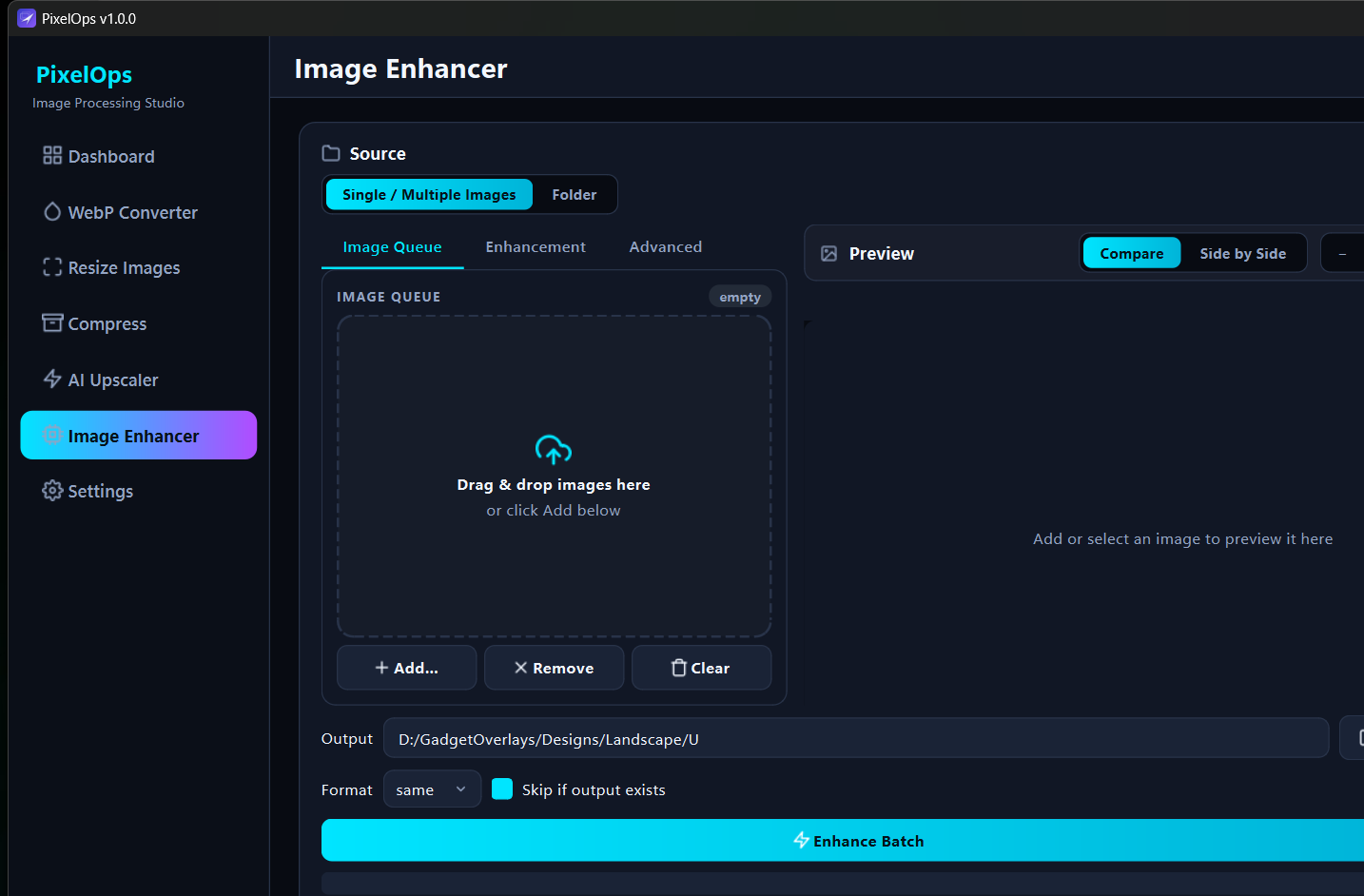
Task: Switch to the Image Queue tab
Action: [x=392, y=246]
